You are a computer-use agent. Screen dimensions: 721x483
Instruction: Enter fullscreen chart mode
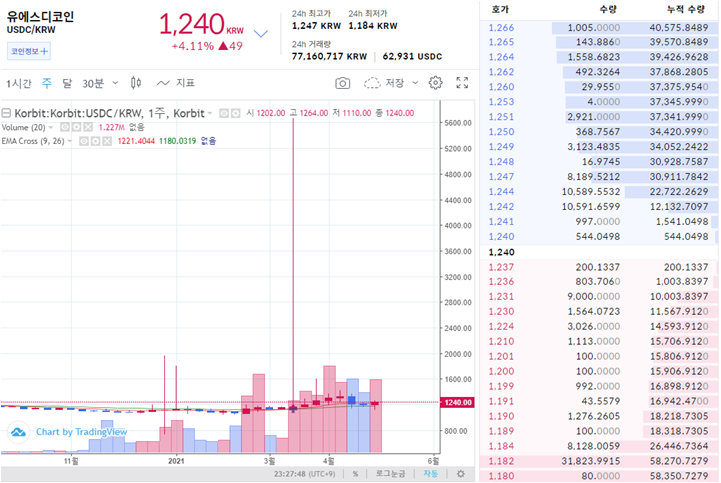click(x=462, y=83)
